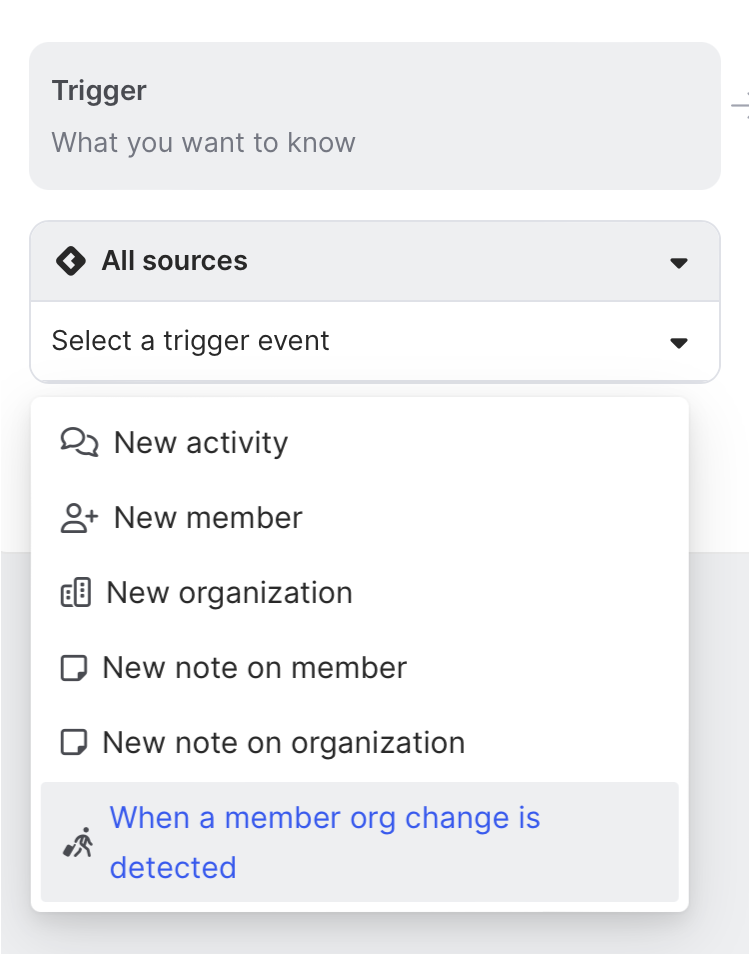Click the arrow icon right of Trigger card

point(741,104)
